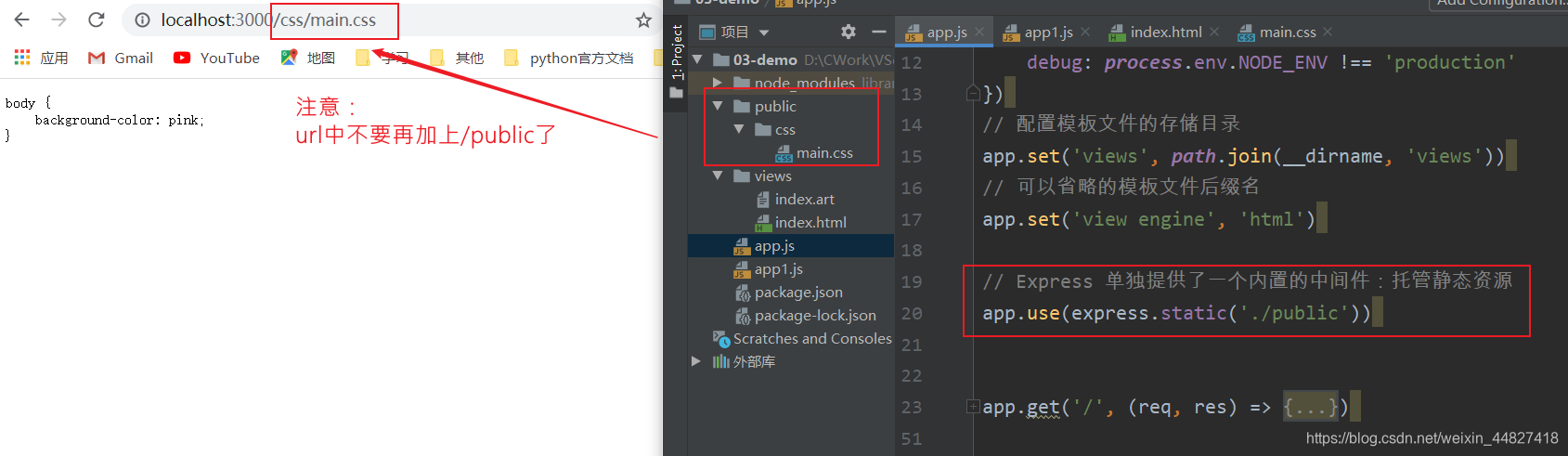Open the Chrome apps shortcut 应用

[42, 58]
